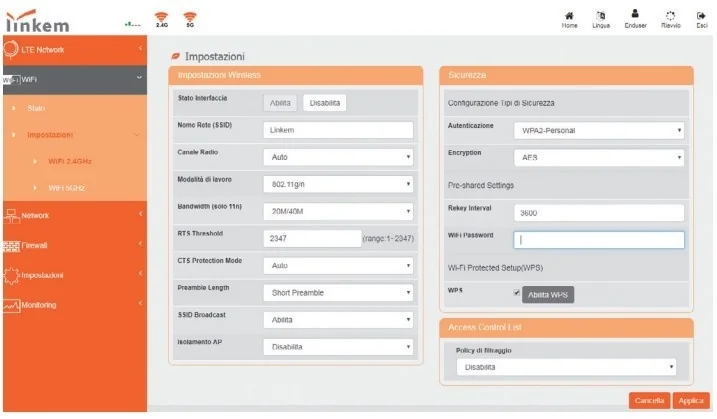The width and height of the screenshot is (717, 419).
Task: Click the RTS Threshold input field
Action: [312, 238]
